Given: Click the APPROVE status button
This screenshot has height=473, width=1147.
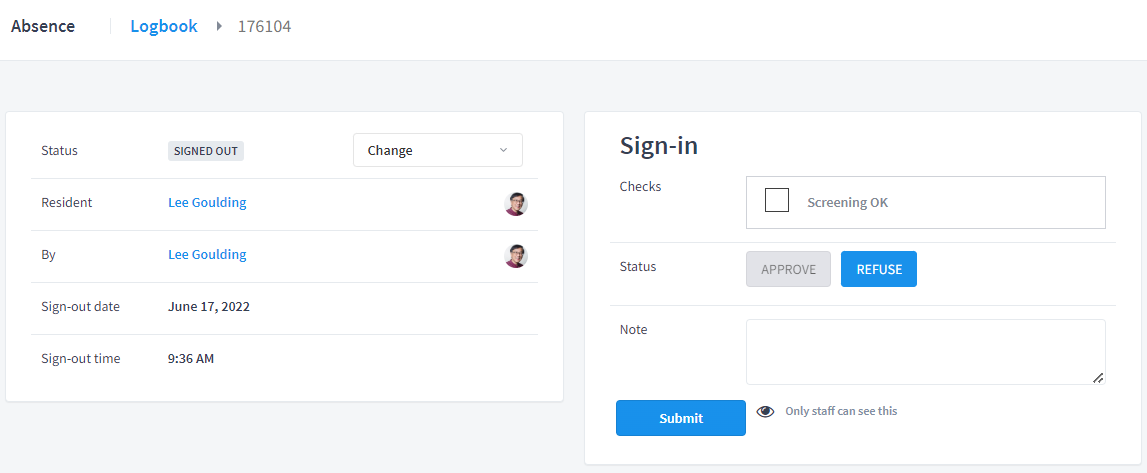Looking at the screenshot, I should coord(789,269).
